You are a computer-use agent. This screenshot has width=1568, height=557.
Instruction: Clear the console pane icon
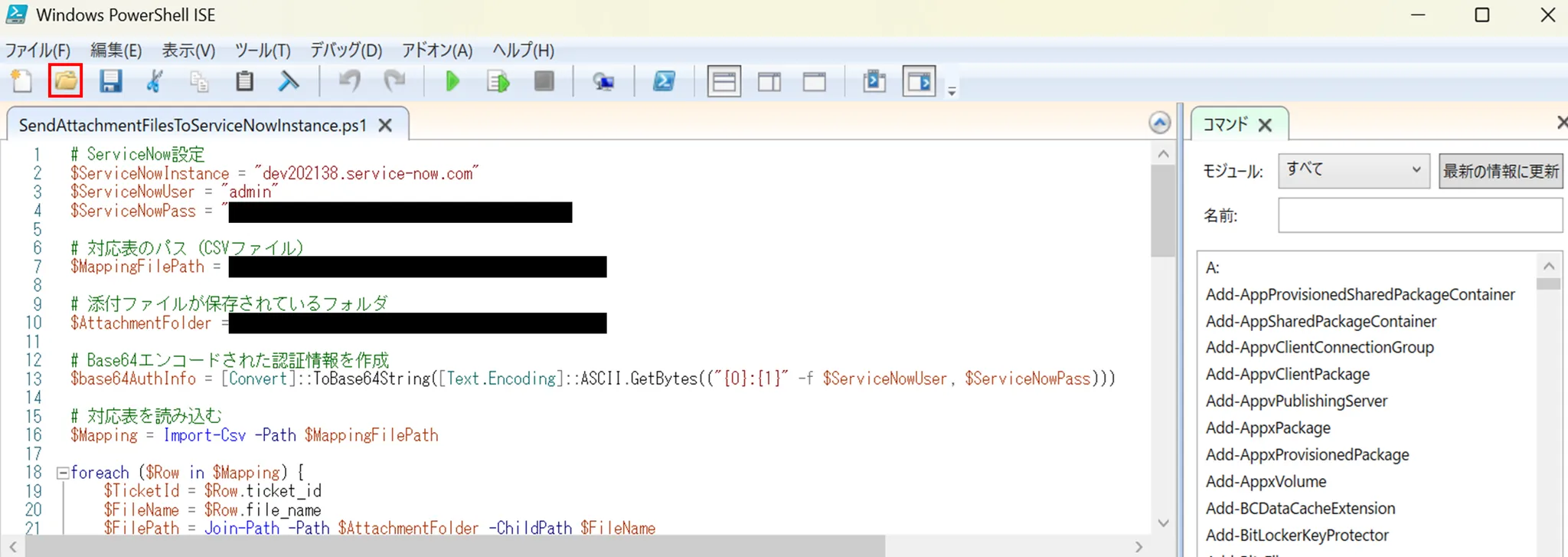coord(289,80)
